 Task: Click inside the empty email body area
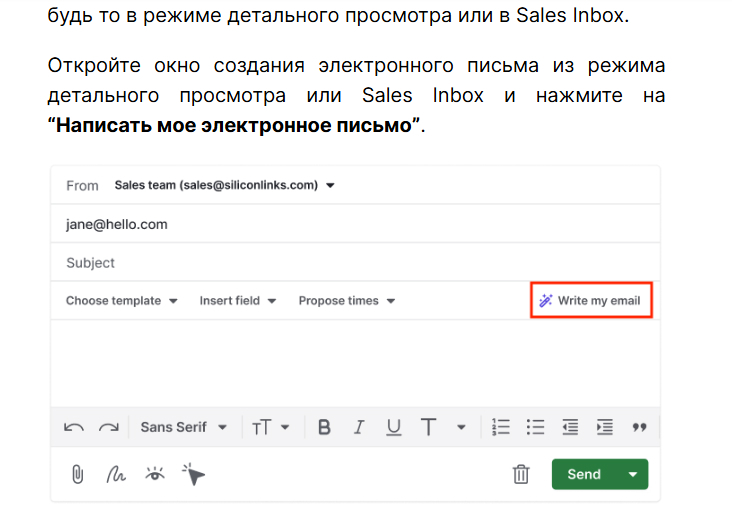pyautogui.click(x=355, y=363)
